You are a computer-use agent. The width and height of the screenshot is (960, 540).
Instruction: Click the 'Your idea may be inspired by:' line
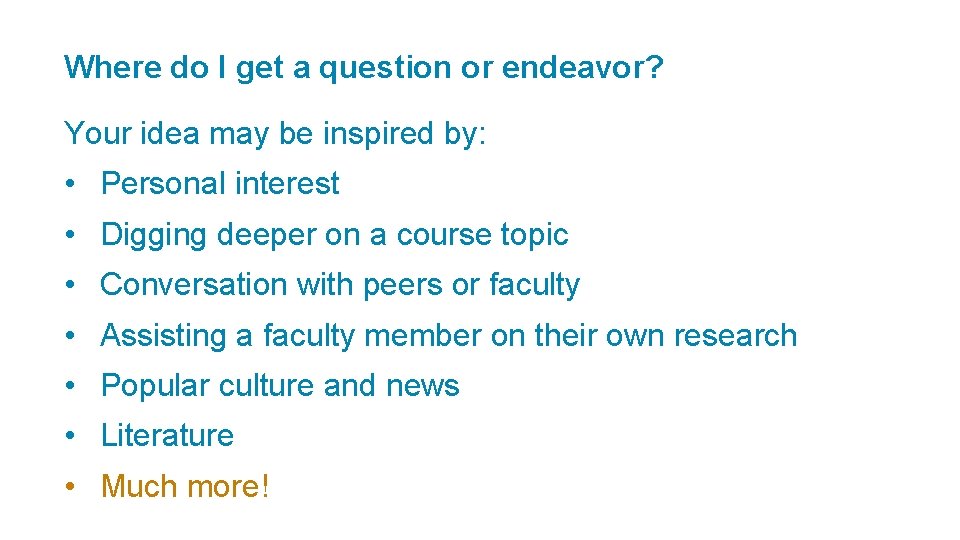pyautogui.click(x=275, y=133)
